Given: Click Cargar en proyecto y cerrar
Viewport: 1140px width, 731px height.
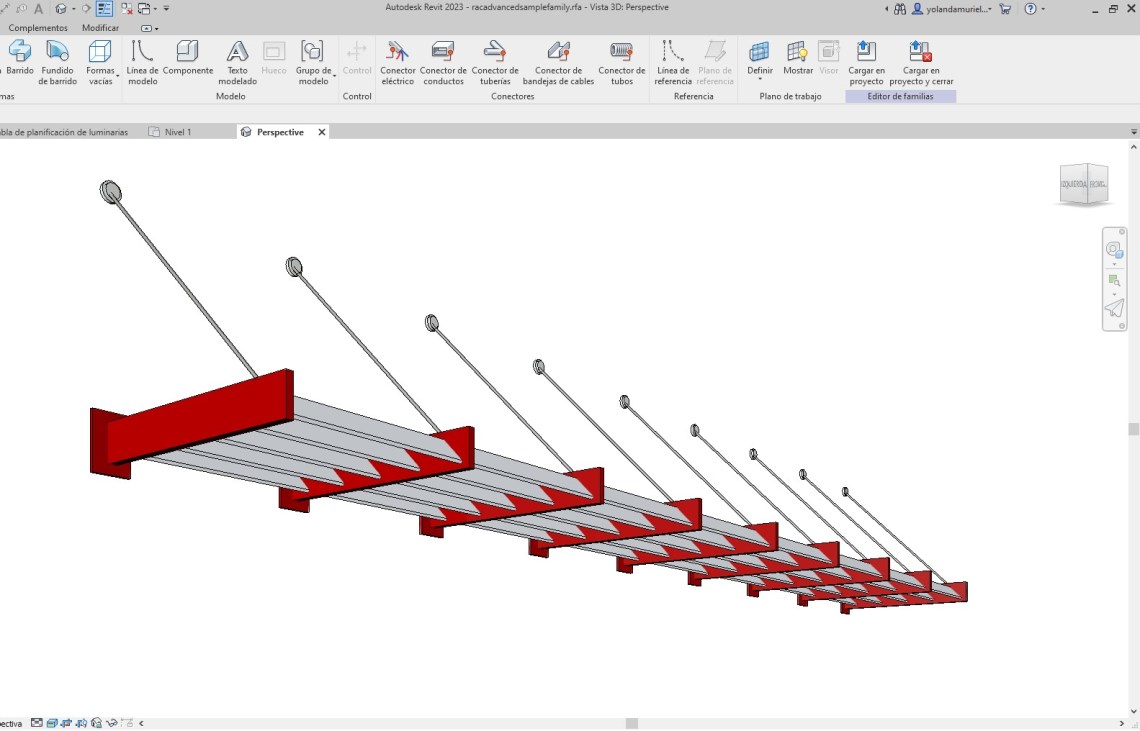Looking at the screenshot, I should tap(920, 61).
